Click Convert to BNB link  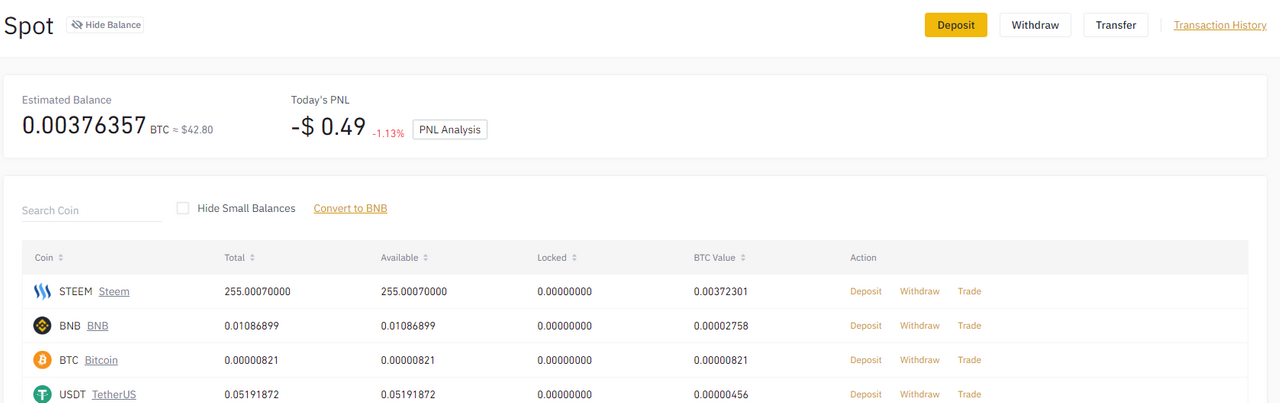click(x=350, y=208)
